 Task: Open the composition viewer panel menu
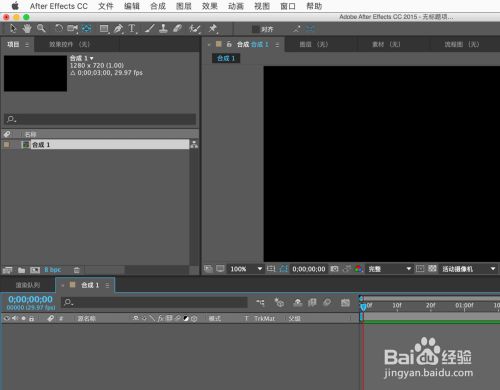click(277, 45)
